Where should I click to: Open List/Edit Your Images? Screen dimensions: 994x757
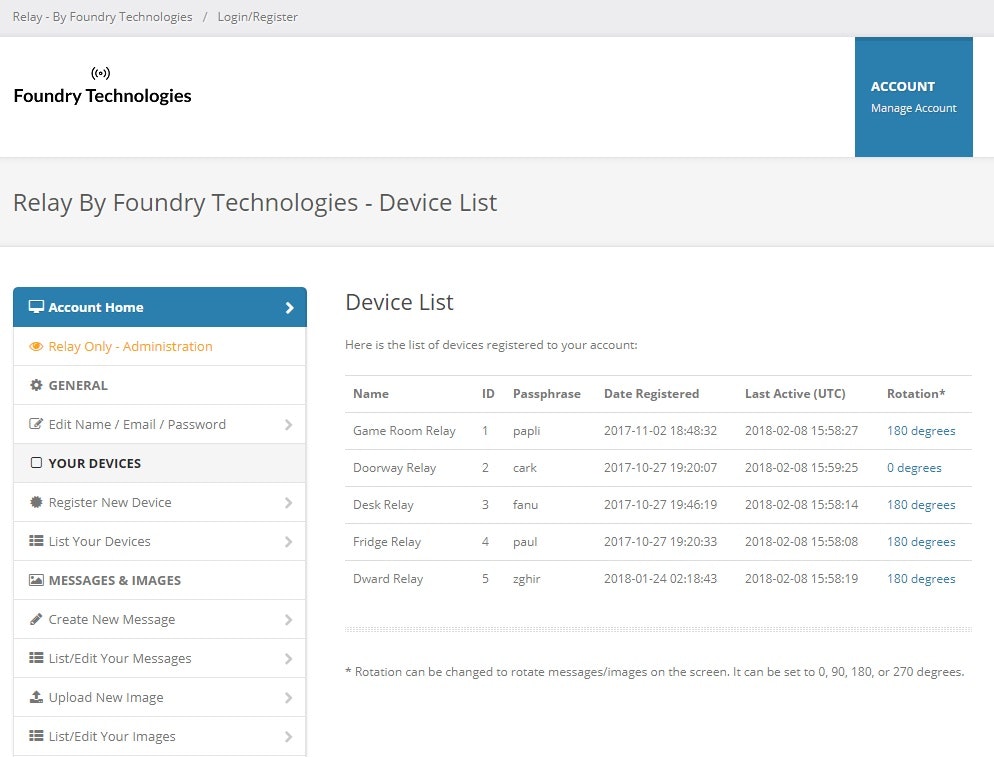click(160, 736)
